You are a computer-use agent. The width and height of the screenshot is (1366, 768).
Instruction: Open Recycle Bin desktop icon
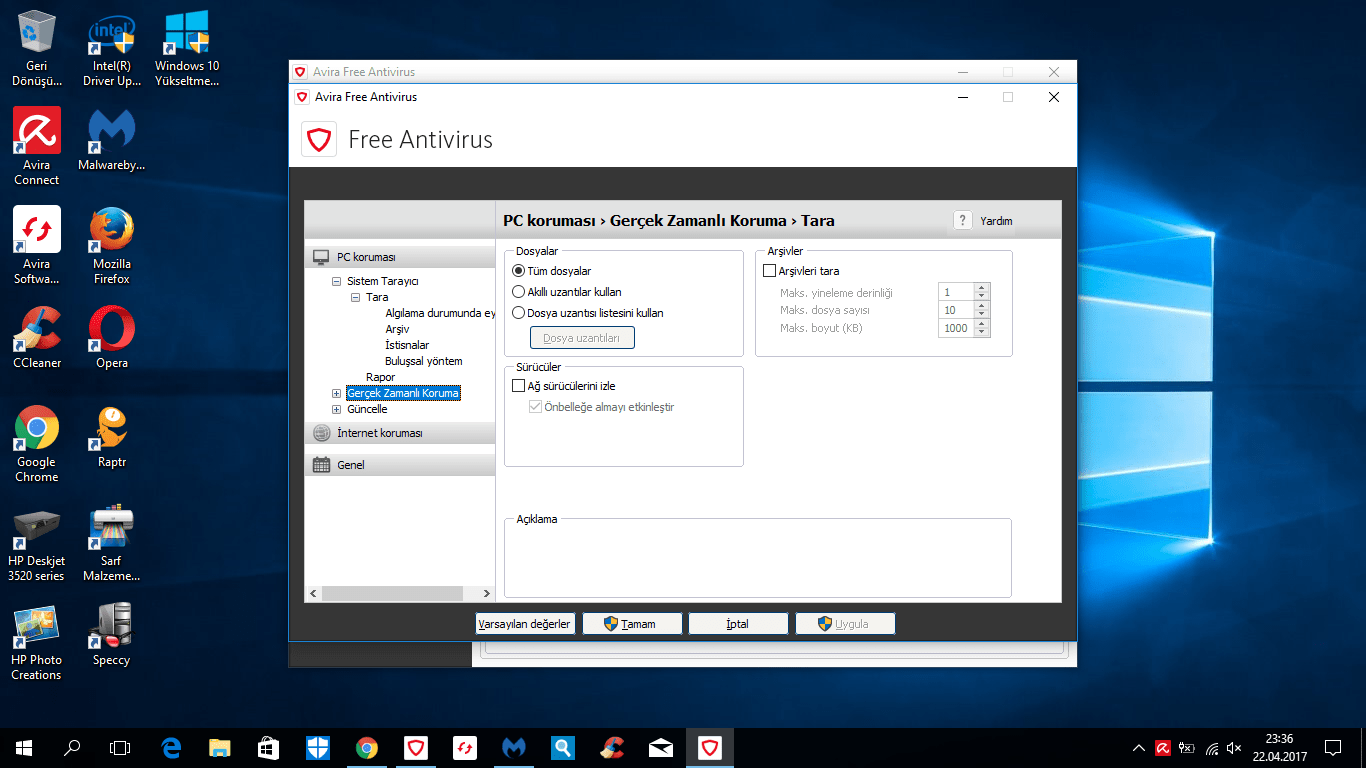[x=37, y=48]
